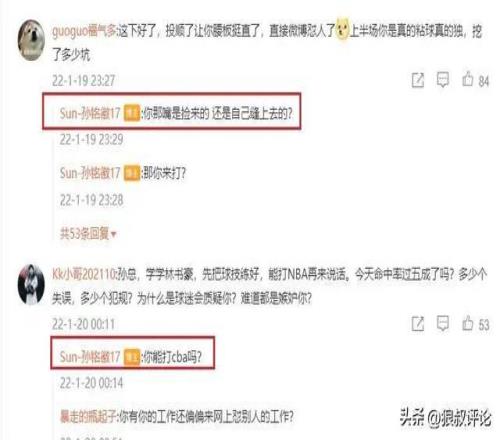Image resolution: width=500 pixels, height=440 pixels.
Task: Open guoguo's dog profile avatar
Action: coord(31,40)
